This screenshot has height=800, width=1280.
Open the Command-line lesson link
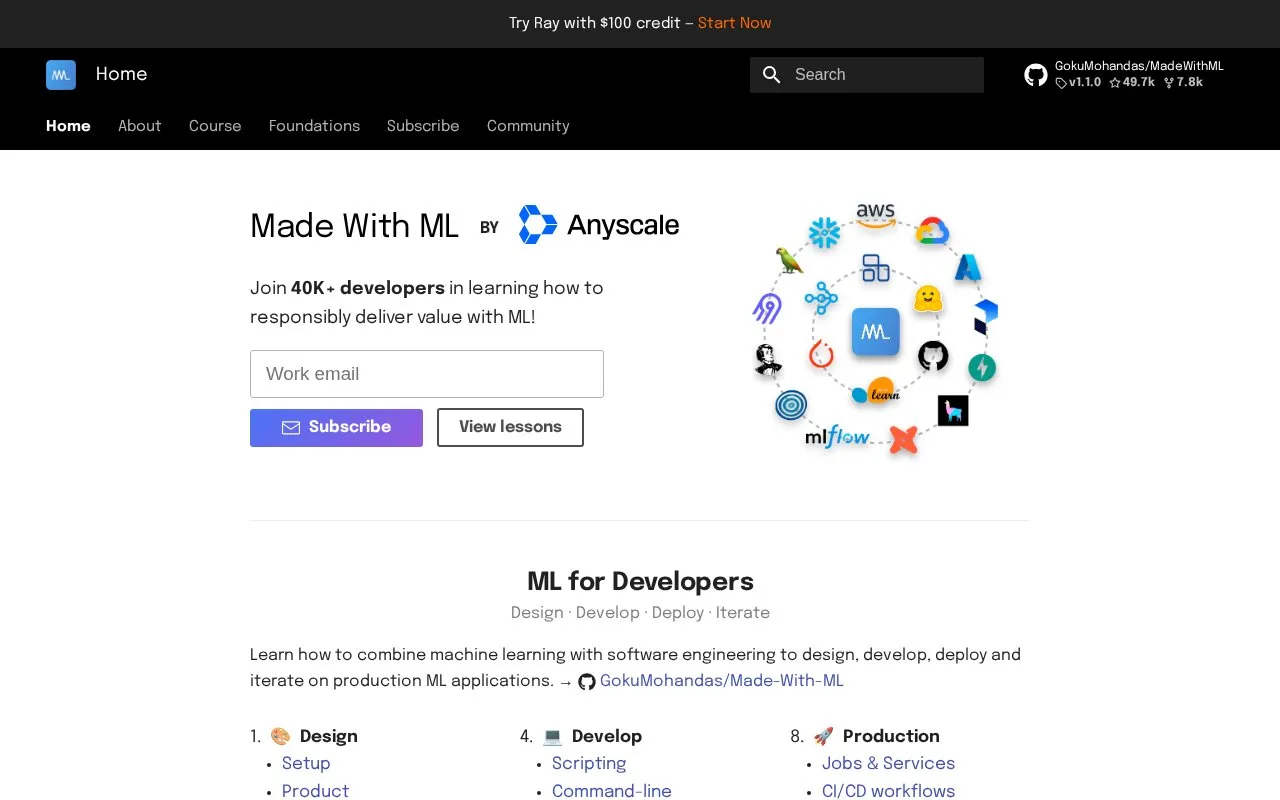click(x=612, y=791)
